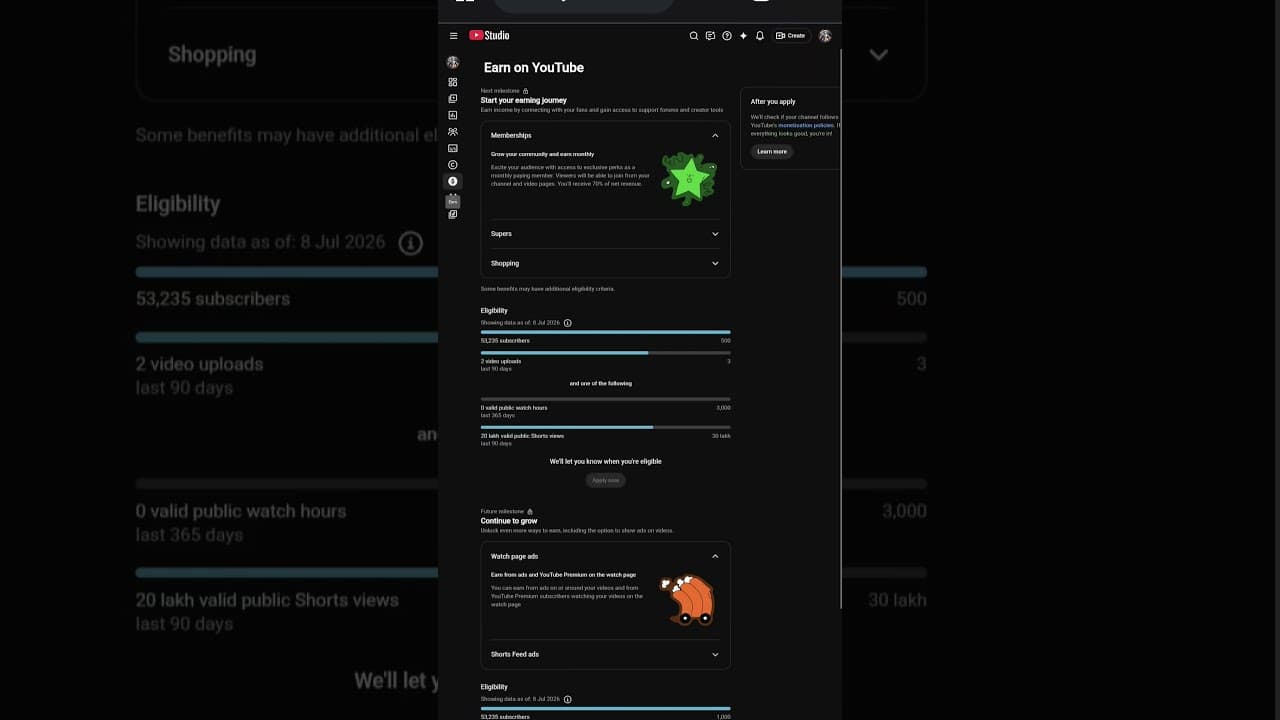Click the "Continue to grow" heading
The height and width of the screenshot is (720, 1280).
[x=509, y=521]
